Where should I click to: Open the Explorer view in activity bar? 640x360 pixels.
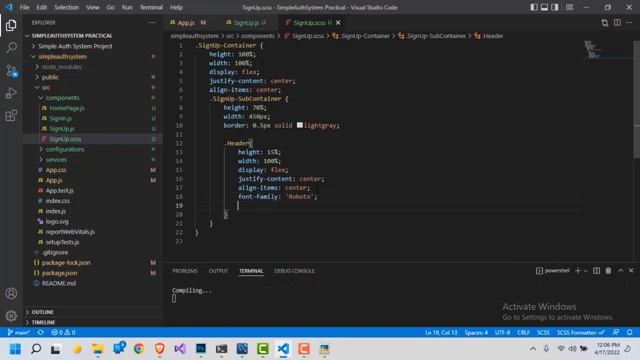click(11, 25)
